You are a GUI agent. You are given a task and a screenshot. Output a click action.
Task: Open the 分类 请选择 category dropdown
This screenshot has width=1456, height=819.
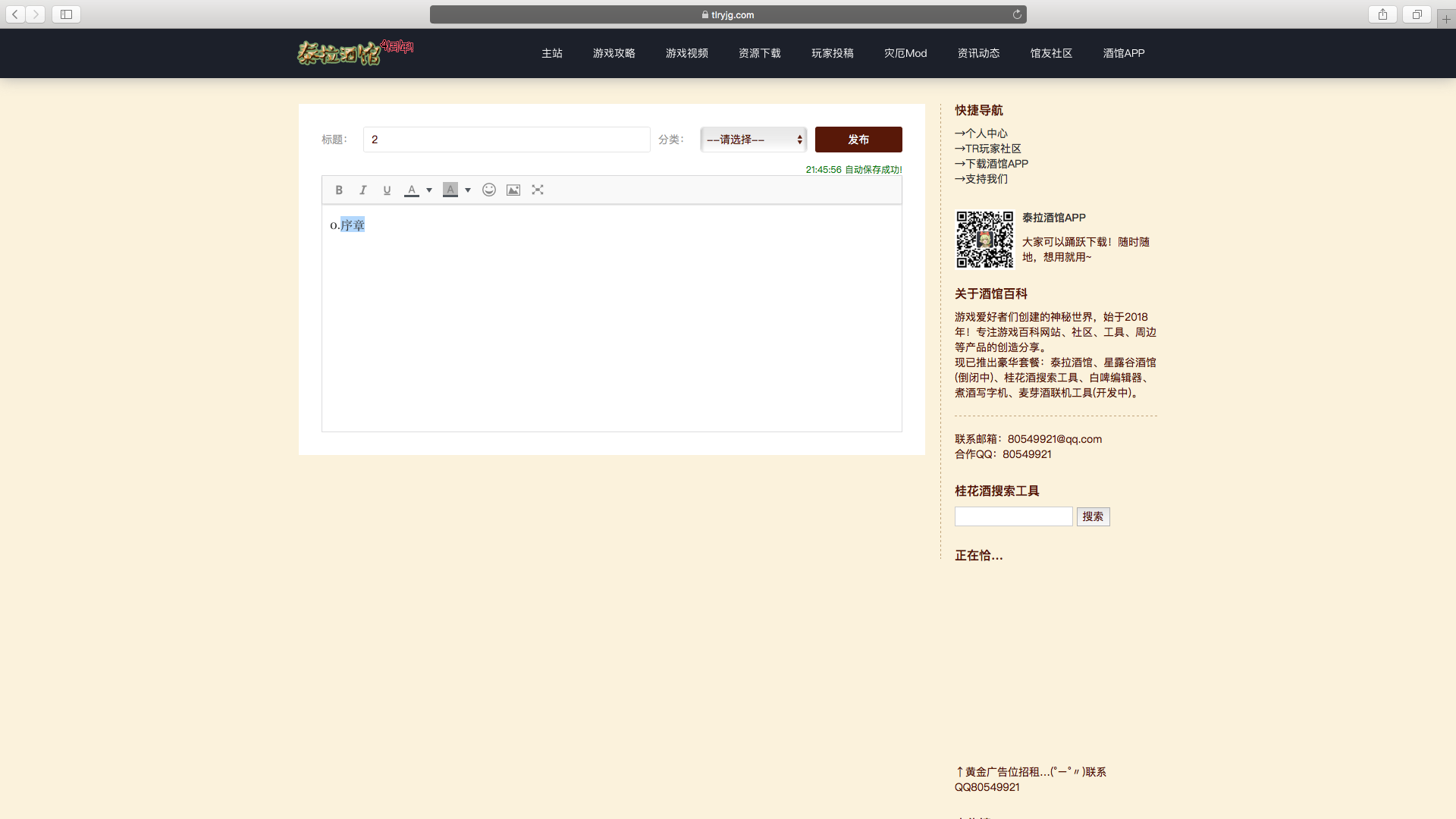coord(753,140)
